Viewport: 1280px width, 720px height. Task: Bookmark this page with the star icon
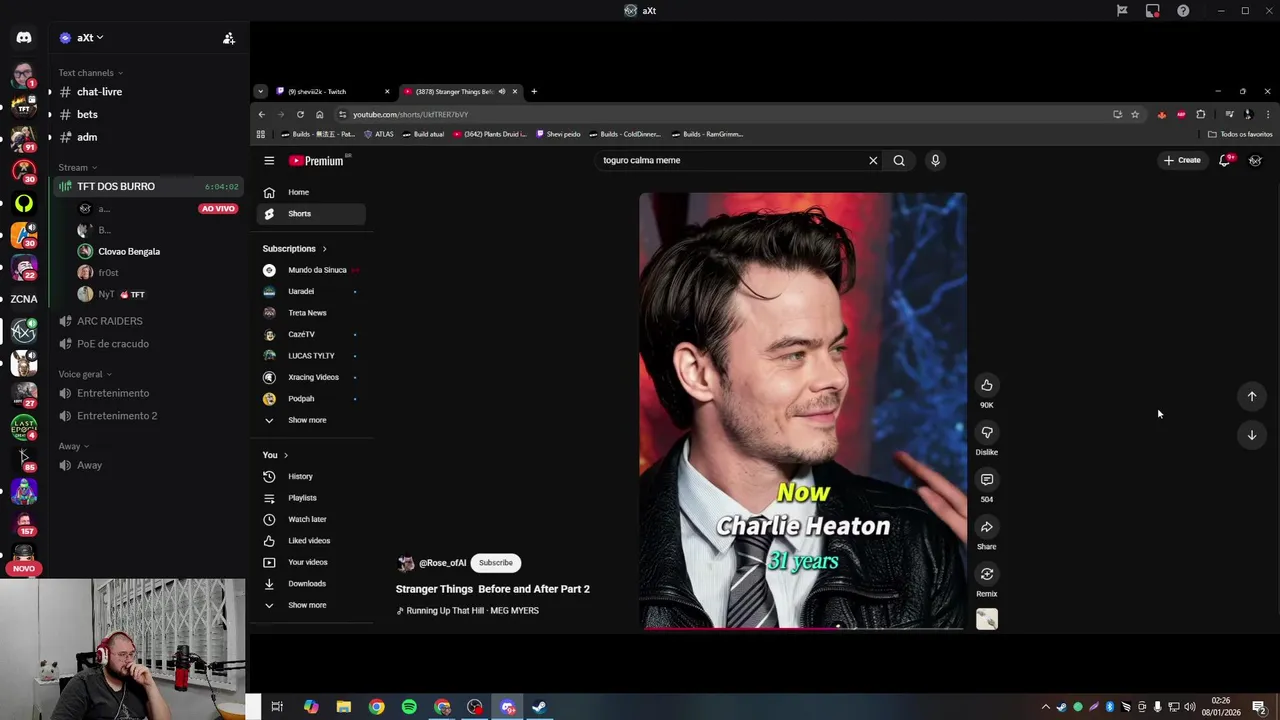click(1135, 114)
